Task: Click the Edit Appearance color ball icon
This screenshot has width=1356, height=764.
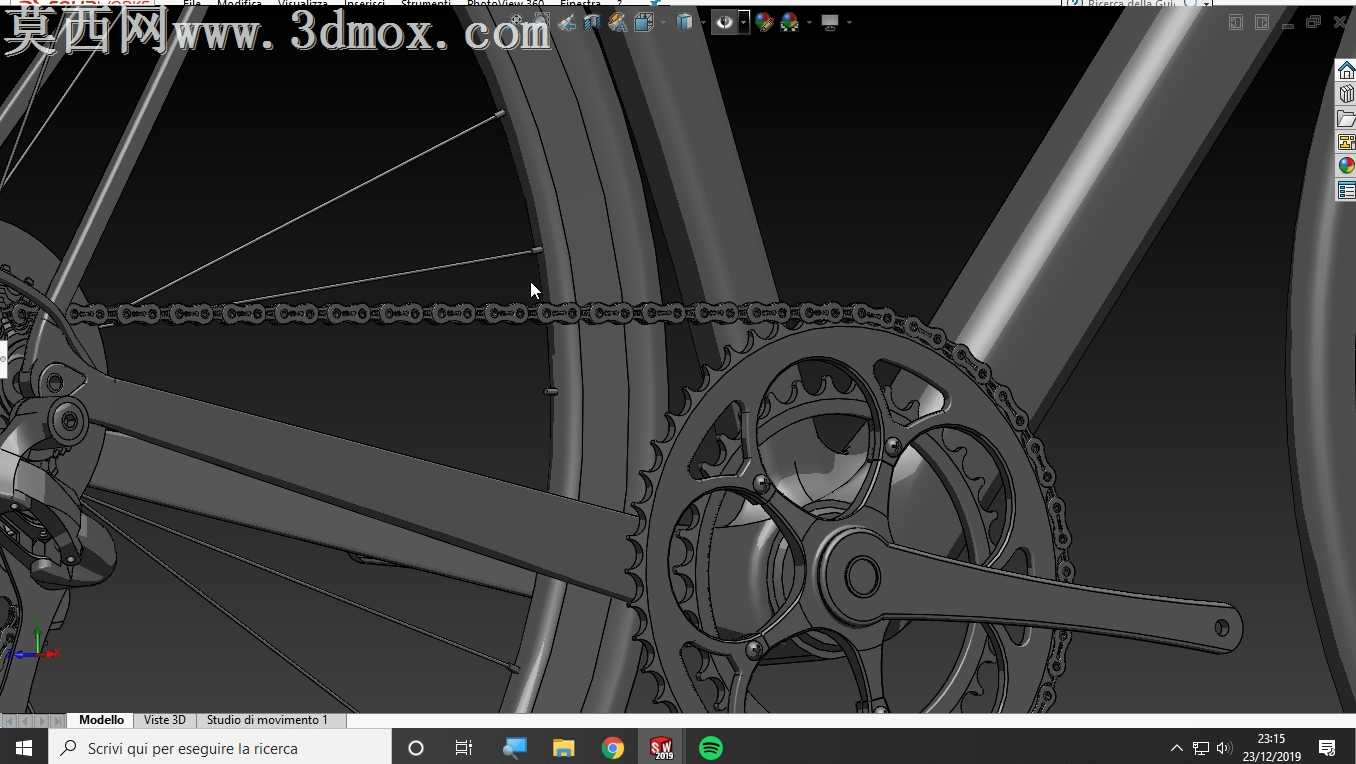Action: [x=765, y=22]
